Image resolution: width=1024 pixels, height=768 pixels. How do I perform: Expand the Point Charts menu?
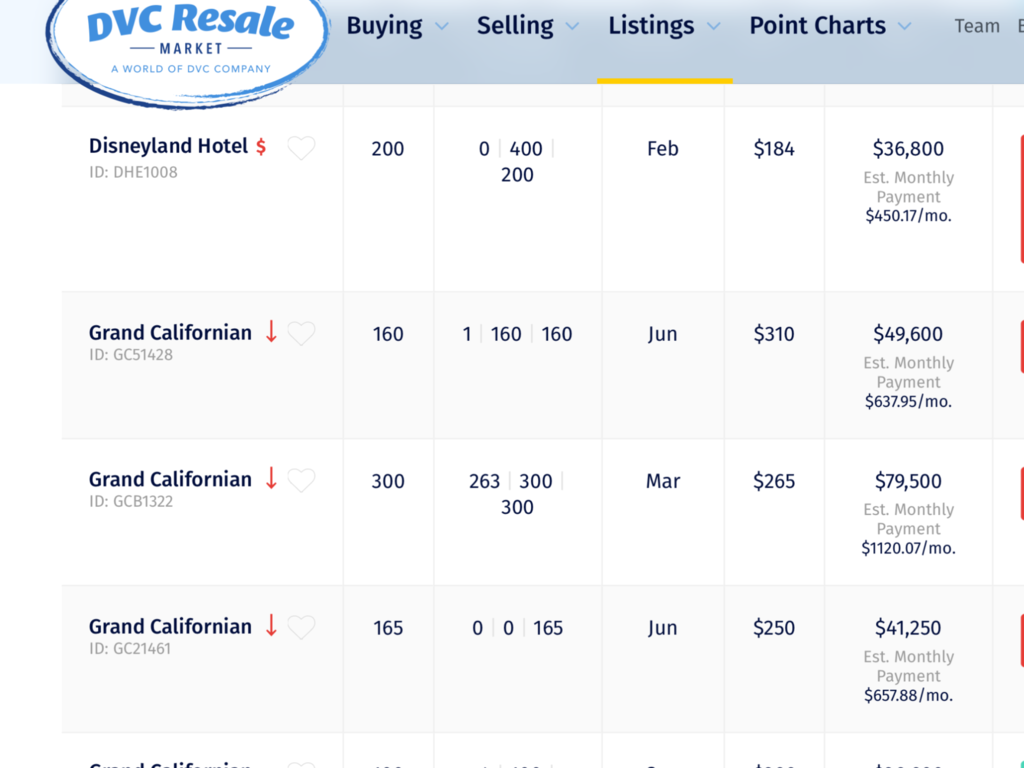pos(830,26)
